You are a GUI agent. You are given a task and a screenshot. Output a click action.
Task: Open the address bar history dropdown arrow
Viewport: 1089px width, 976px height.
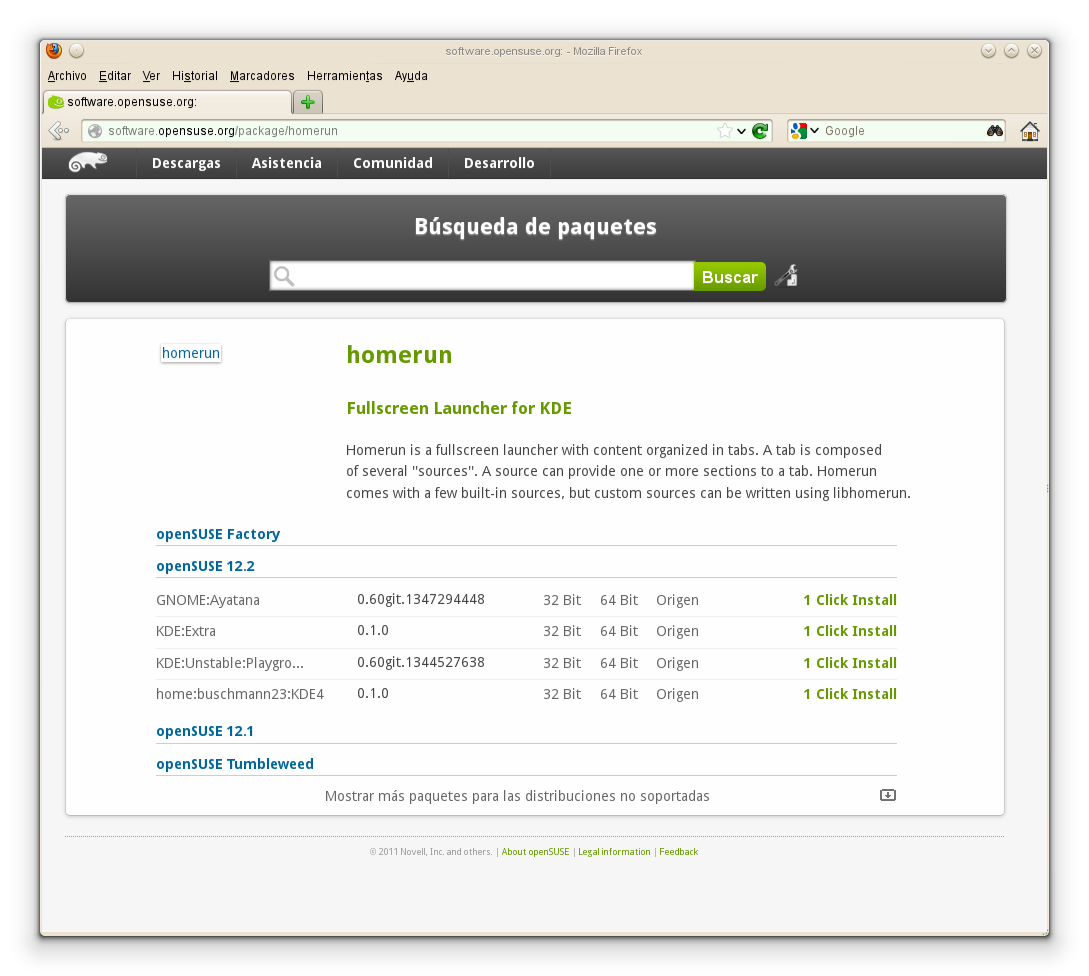point(741,131)
